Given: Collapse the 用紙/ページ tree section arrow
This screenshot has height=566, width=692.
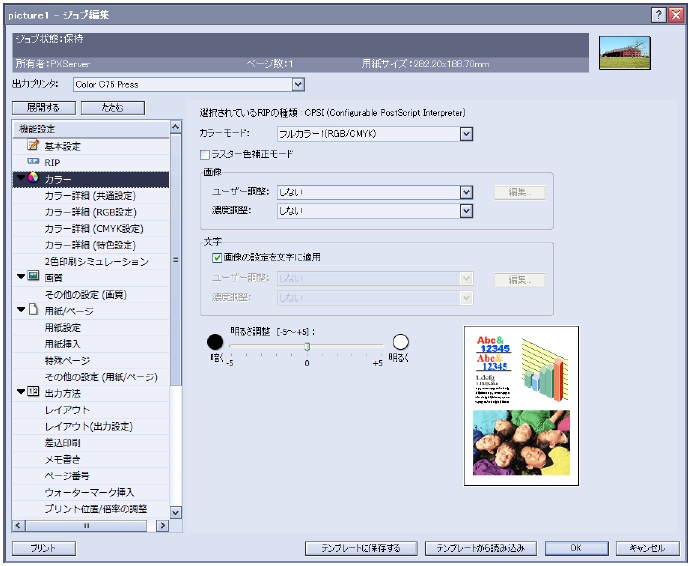Looking at the screenshot, I should [20, 310].
